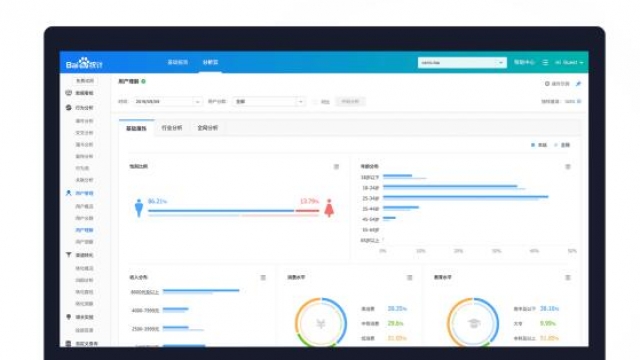Click the monitor icon in the sidebar
Screen dimensions: 640x360
[69, 93]
